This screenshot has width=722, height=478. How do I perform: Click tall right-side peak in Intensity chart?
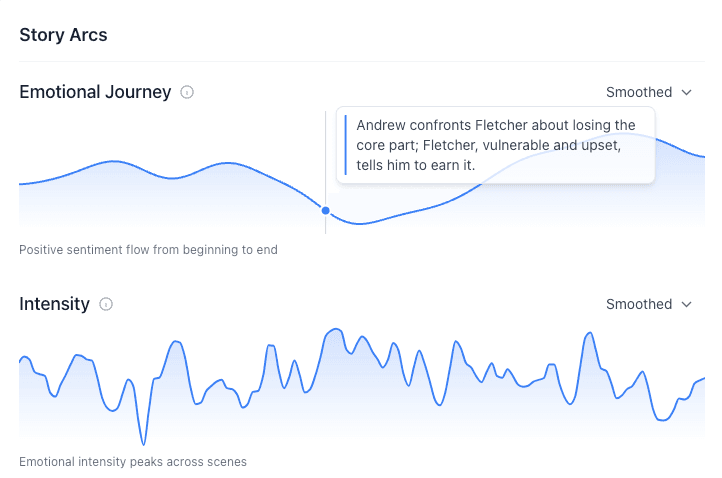[x=589, y=333]
